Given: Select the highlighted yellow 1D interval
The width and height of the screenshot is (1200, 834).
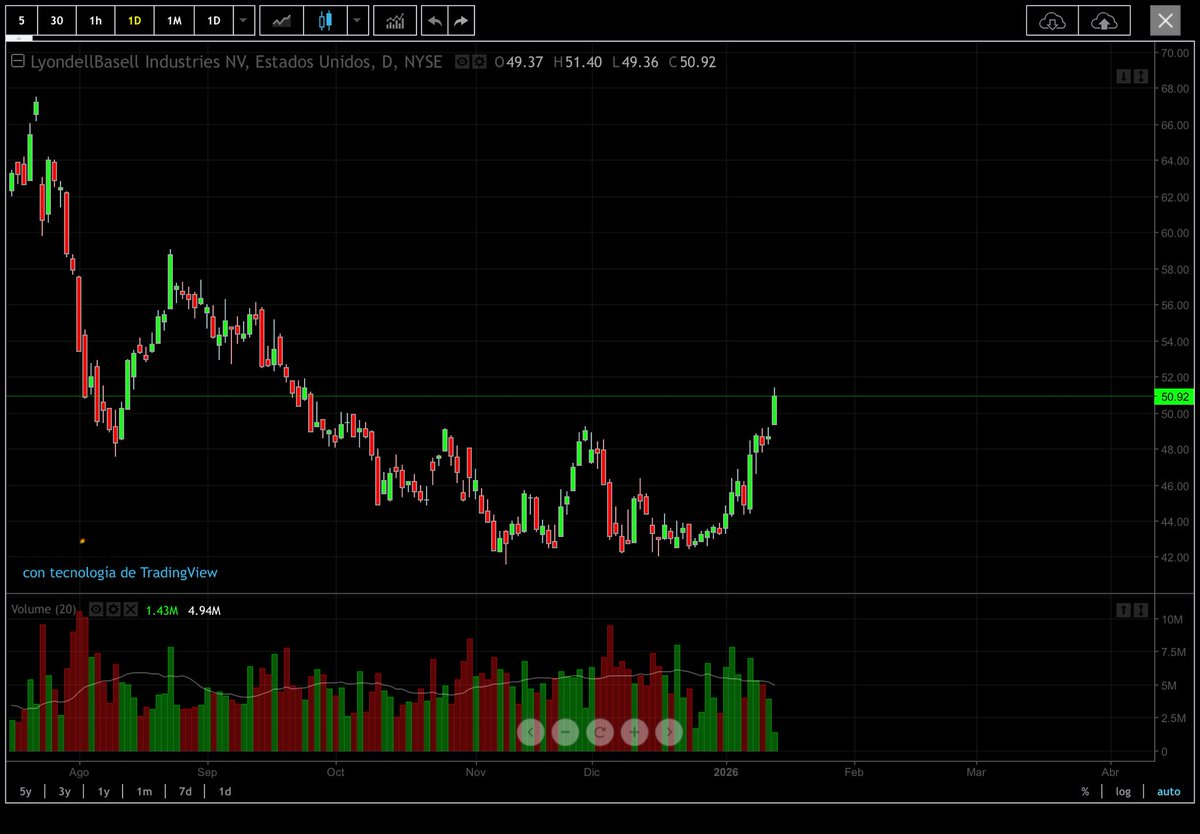Looking at the screenshot, I should point(135,20).
